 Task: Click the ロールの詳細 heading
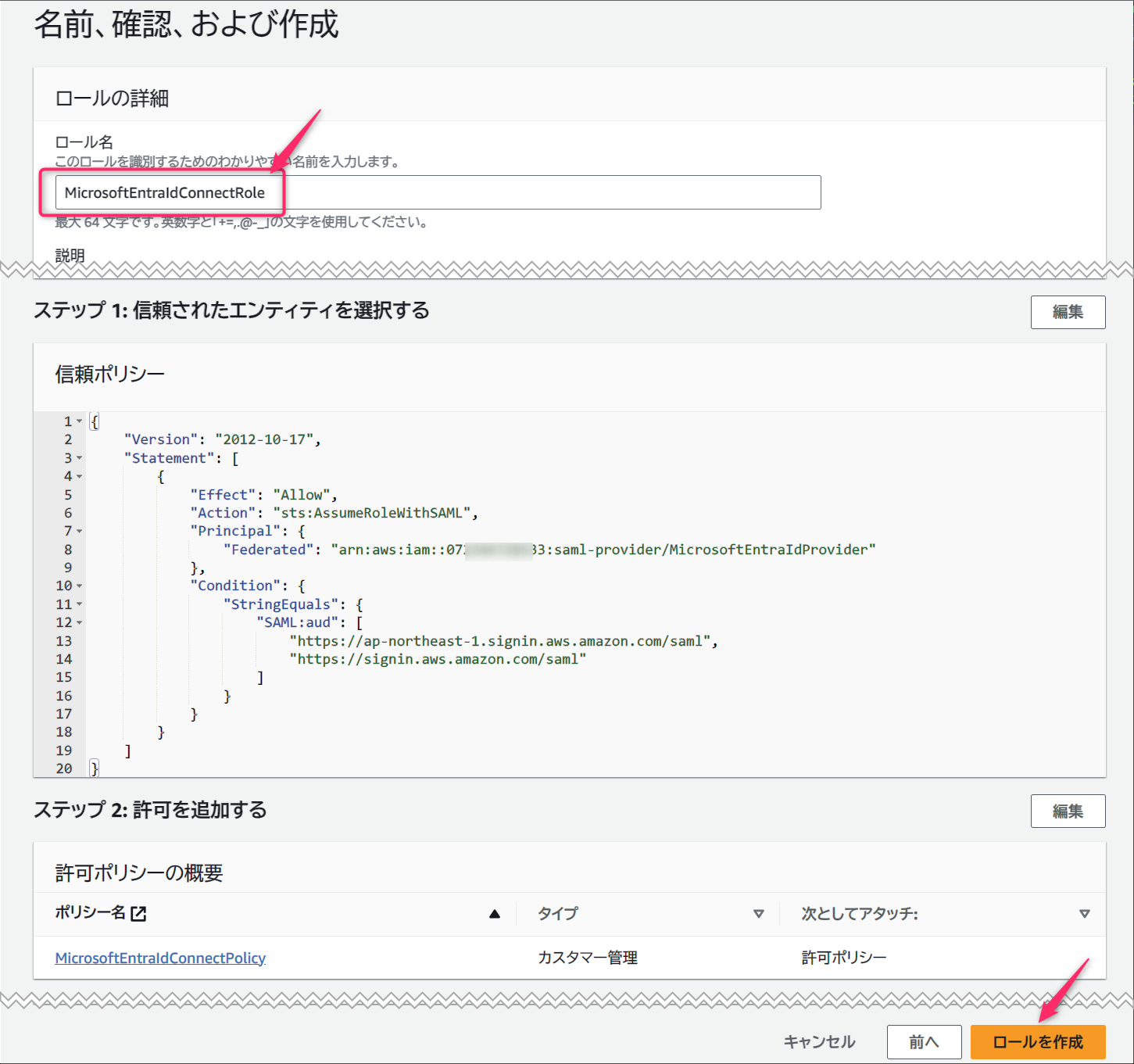pos(112,99)
